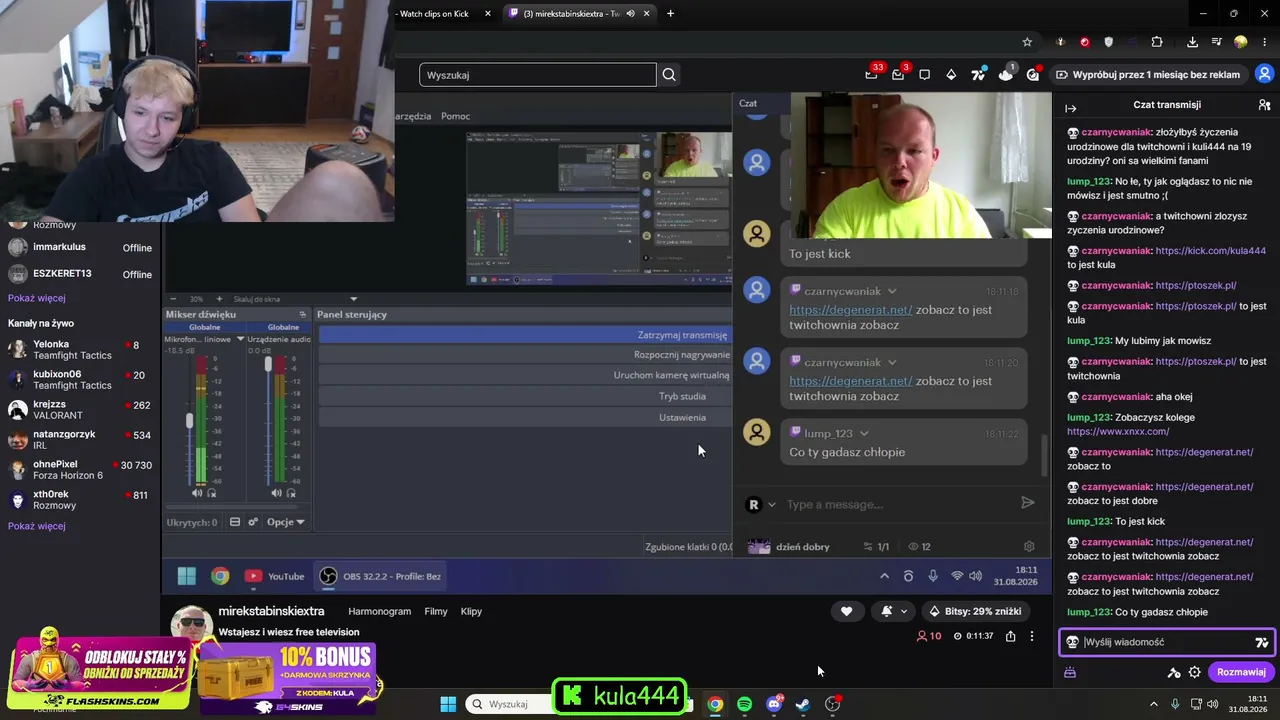The height and width of the screenshot is (720, 1280).
Task: Open the 7TV emote menu in chat input
Action: click(1262, 643)
